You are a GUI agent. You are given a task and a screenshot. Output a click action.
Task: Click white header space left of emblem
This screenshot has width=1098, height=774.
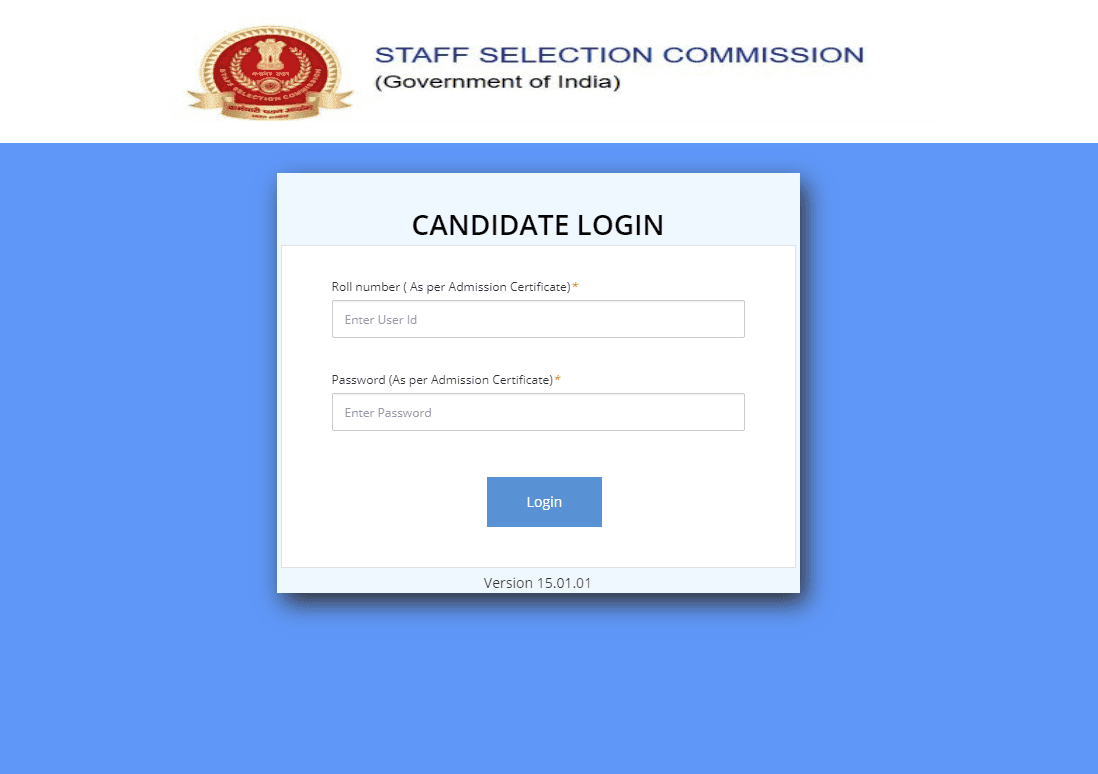[x=90, y=70]
